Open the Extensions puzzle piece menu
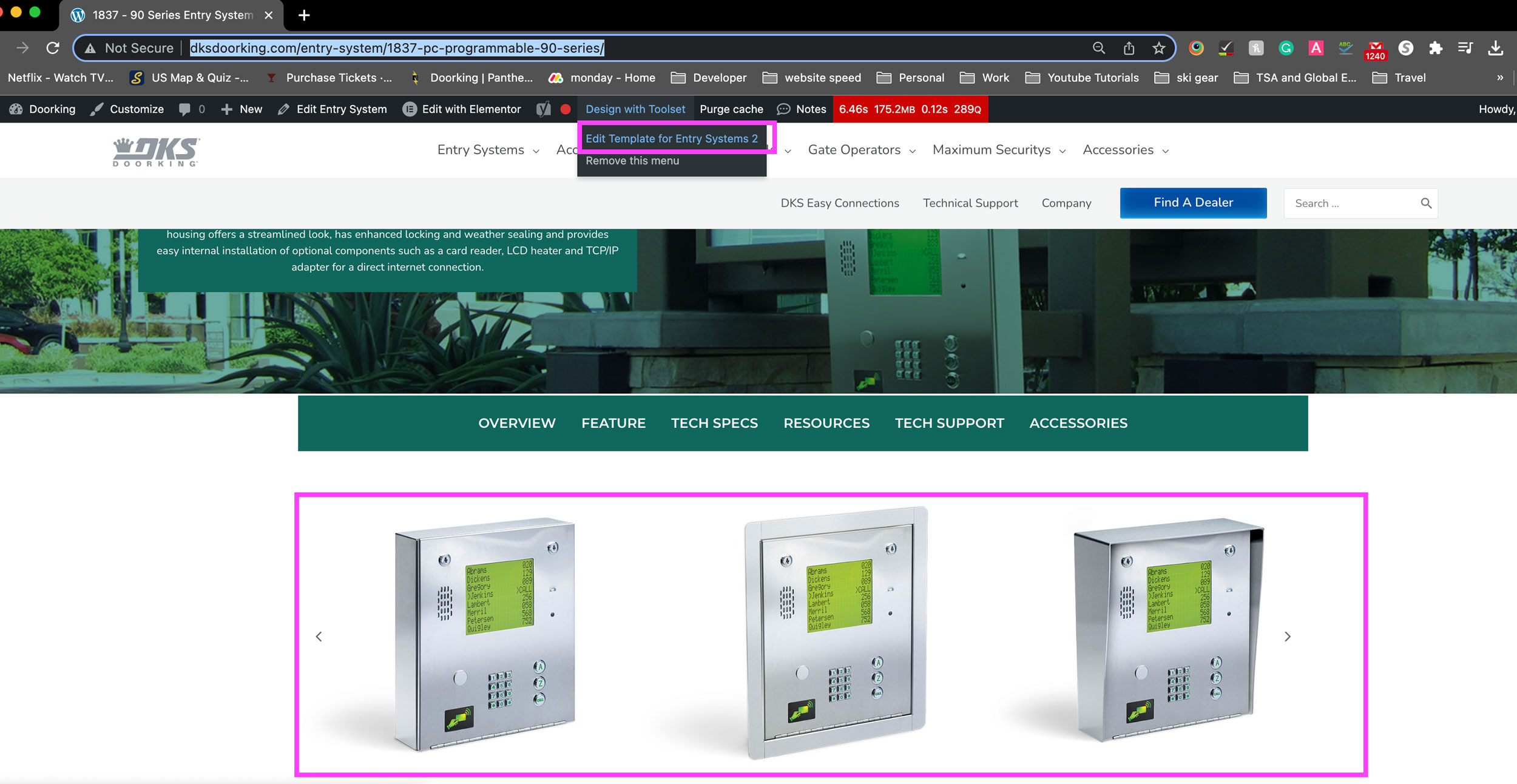 (x=1435, y=48)
